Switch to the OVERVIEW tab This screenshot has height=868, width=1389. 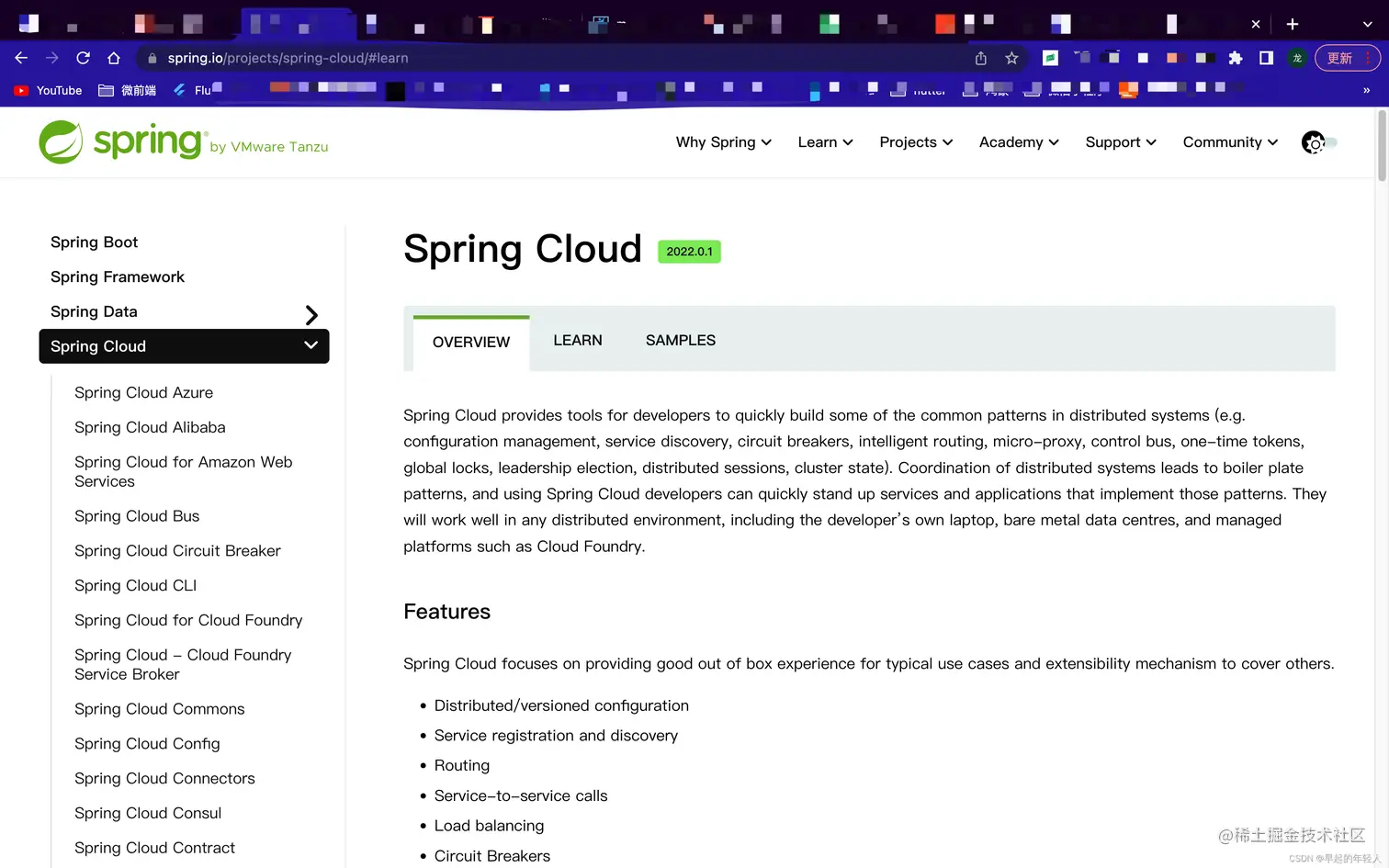[471, 343]
